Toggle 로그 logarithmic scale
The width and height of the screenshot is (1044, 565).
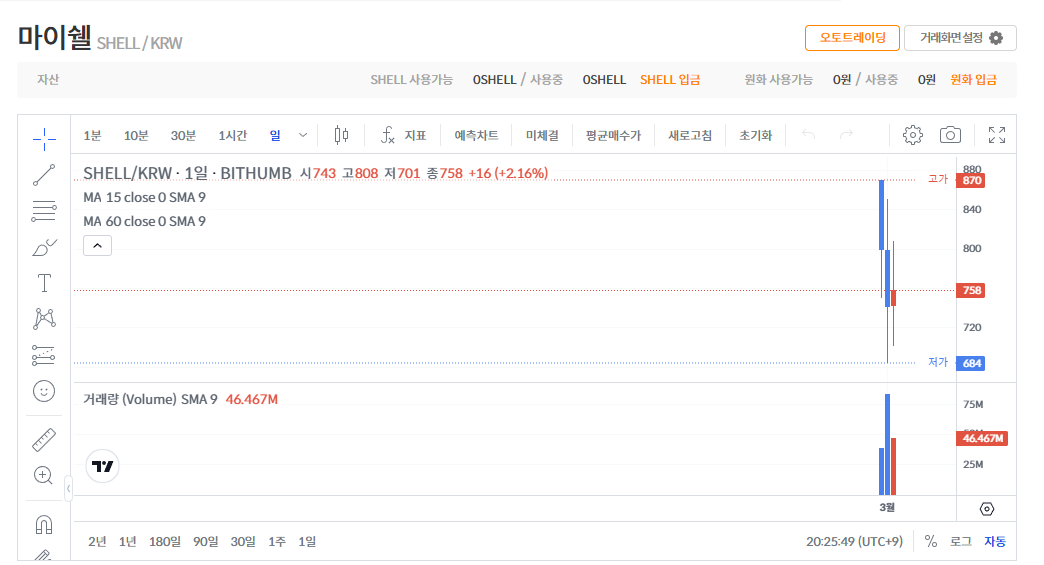click(x=960, y=542)
